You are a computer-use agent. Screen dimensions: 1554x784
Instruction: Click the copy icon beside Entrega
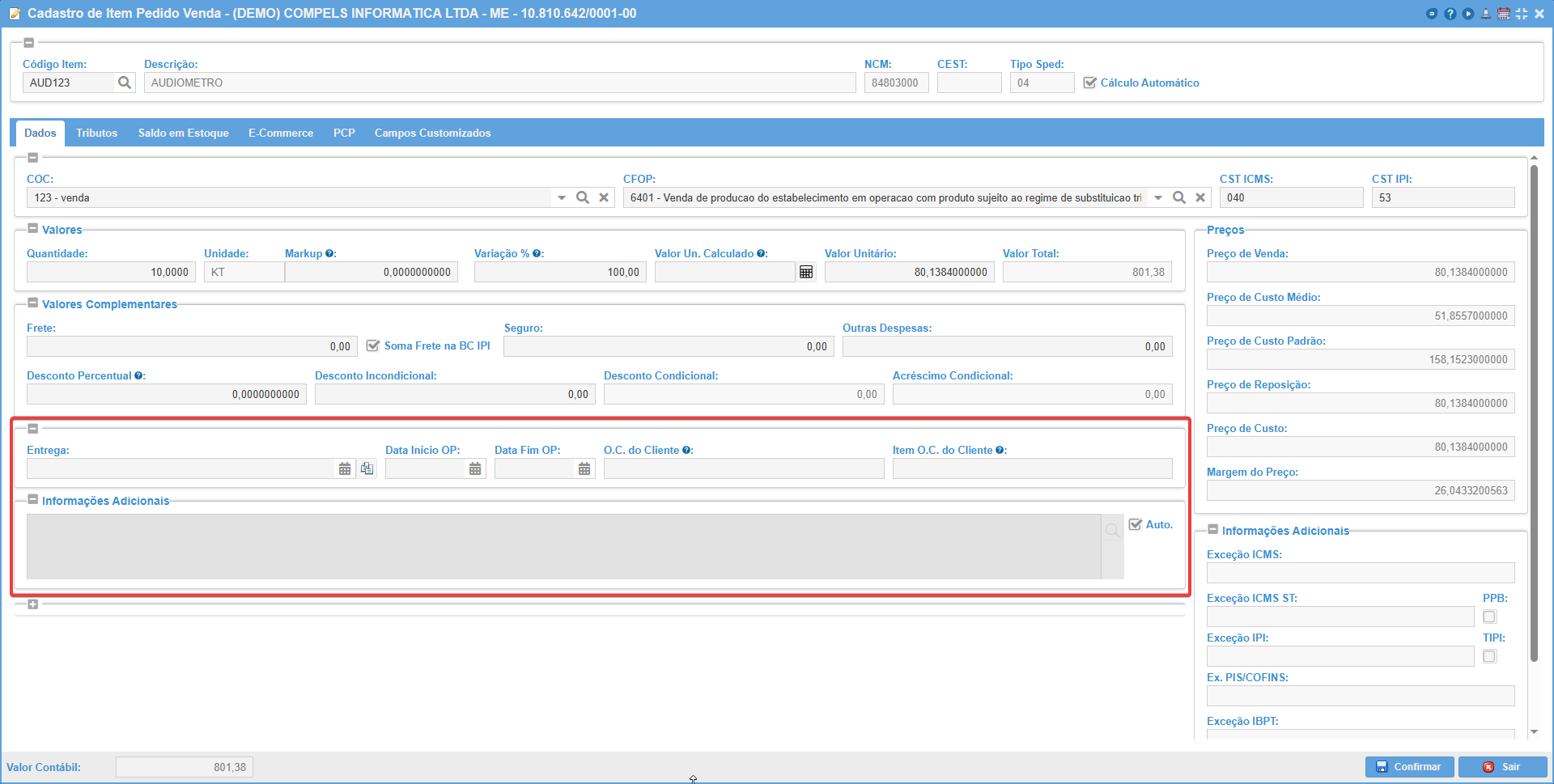point(367,468)
